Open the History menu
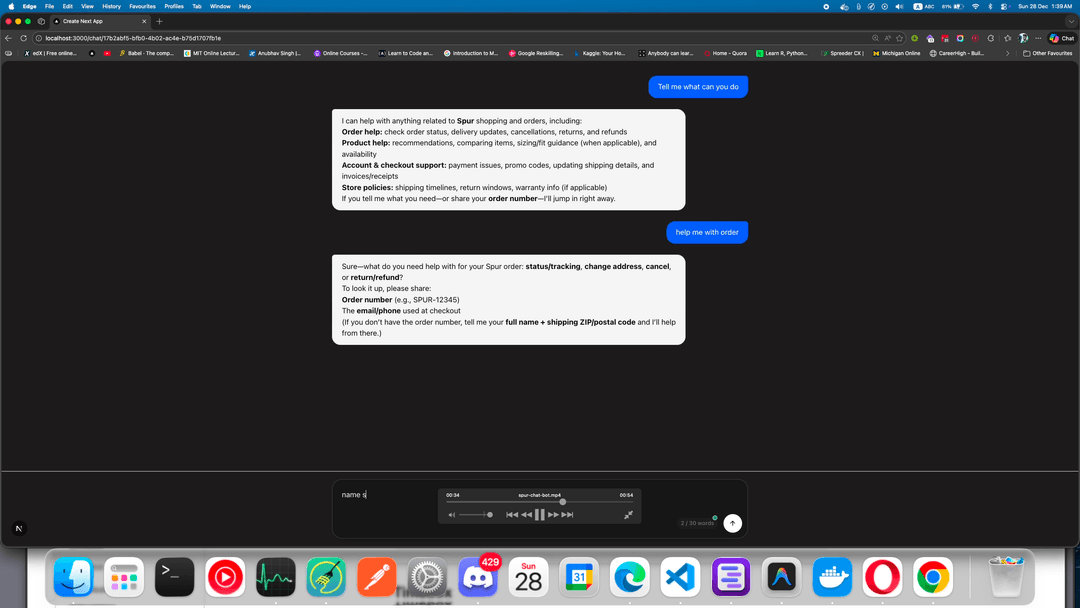 point(111,5)
